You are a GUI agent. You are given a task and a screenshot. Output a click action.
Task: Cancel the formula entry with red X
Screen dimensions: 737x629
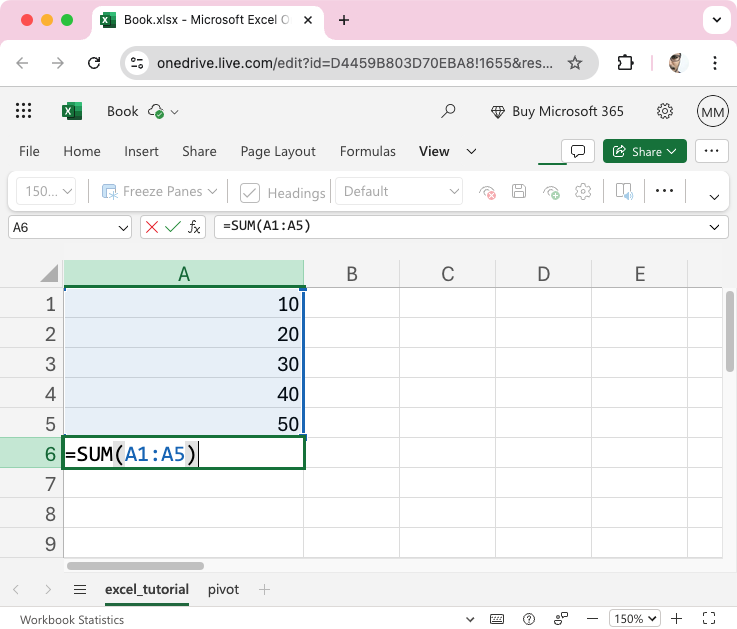(152, 228)
